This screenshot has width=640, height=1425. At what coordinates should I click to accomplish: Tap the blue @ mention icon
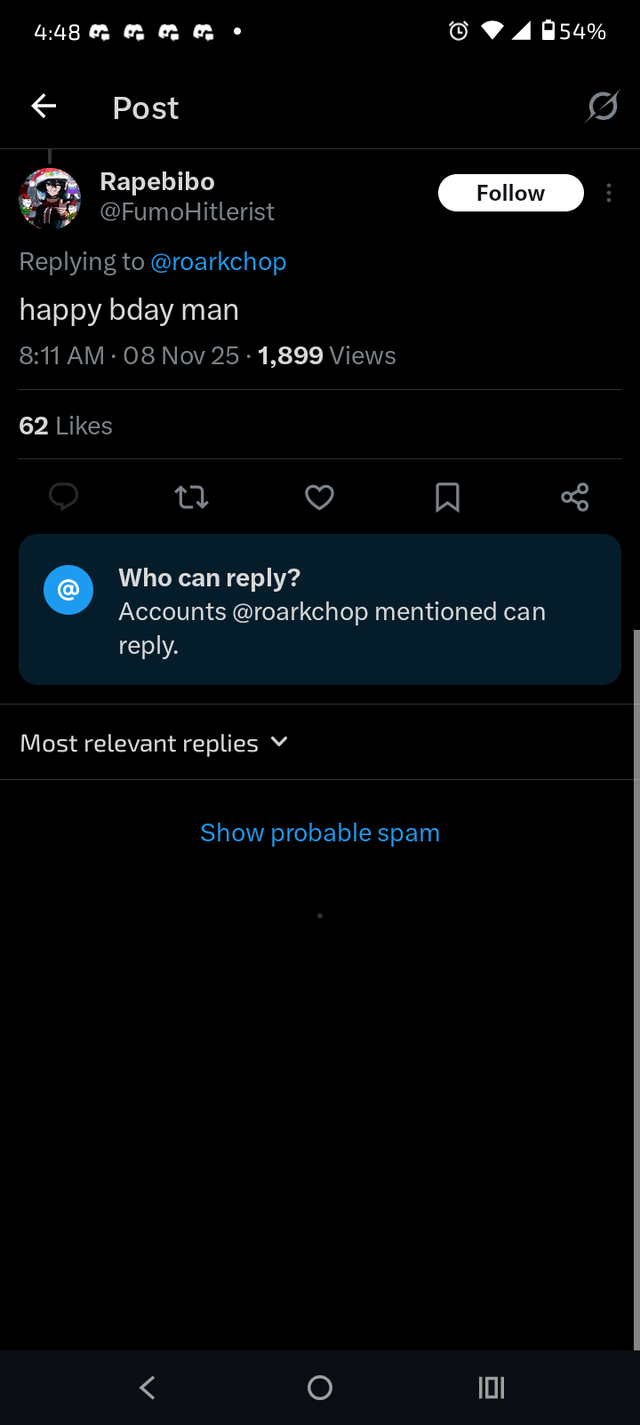tap(68, 591)
